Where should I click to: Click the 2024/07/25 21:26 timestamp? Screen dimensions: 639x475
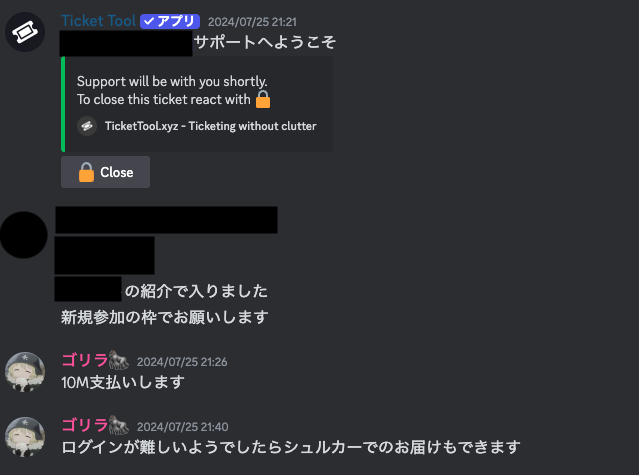tap(182, 362)
